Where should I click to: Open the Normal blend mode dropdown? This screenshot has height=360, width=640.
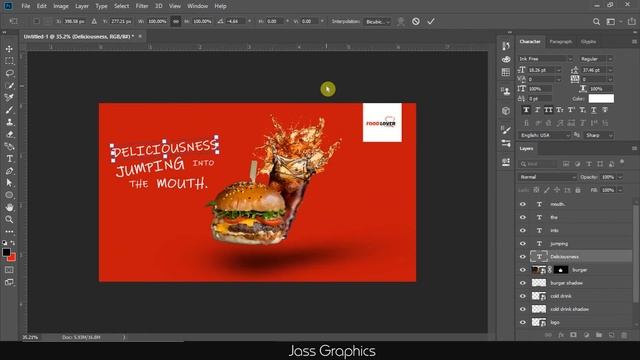547,177
